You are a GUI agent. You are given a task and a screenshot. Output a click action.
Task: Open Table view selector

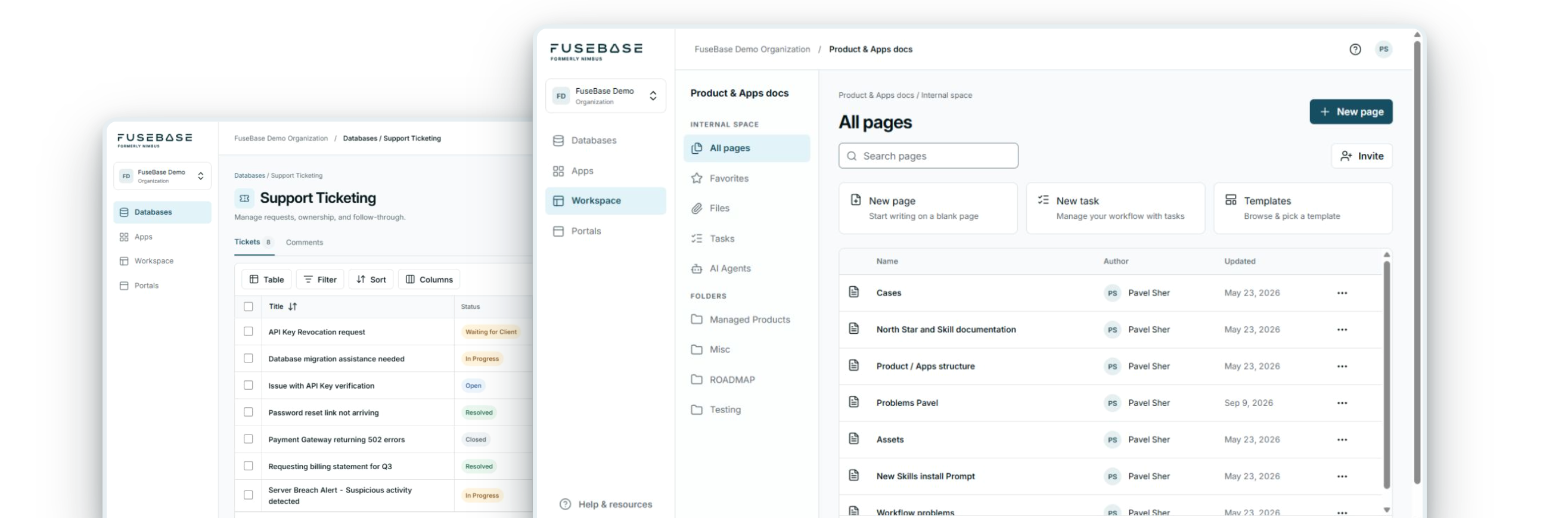266,280
